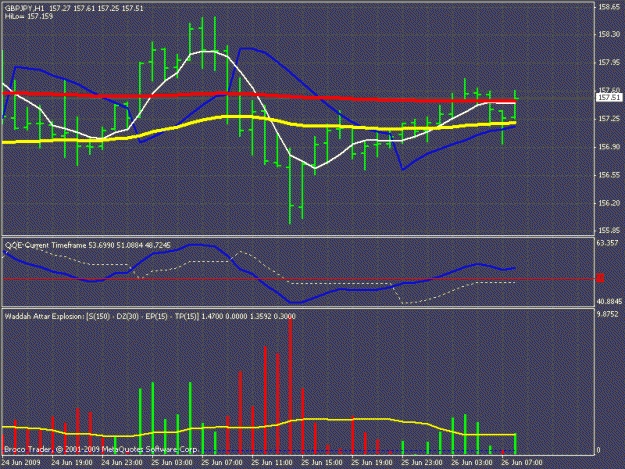Click the 25 Jun 19:00 time label
This screenshot has width=625, height=469.
click(x=371, y=463)
